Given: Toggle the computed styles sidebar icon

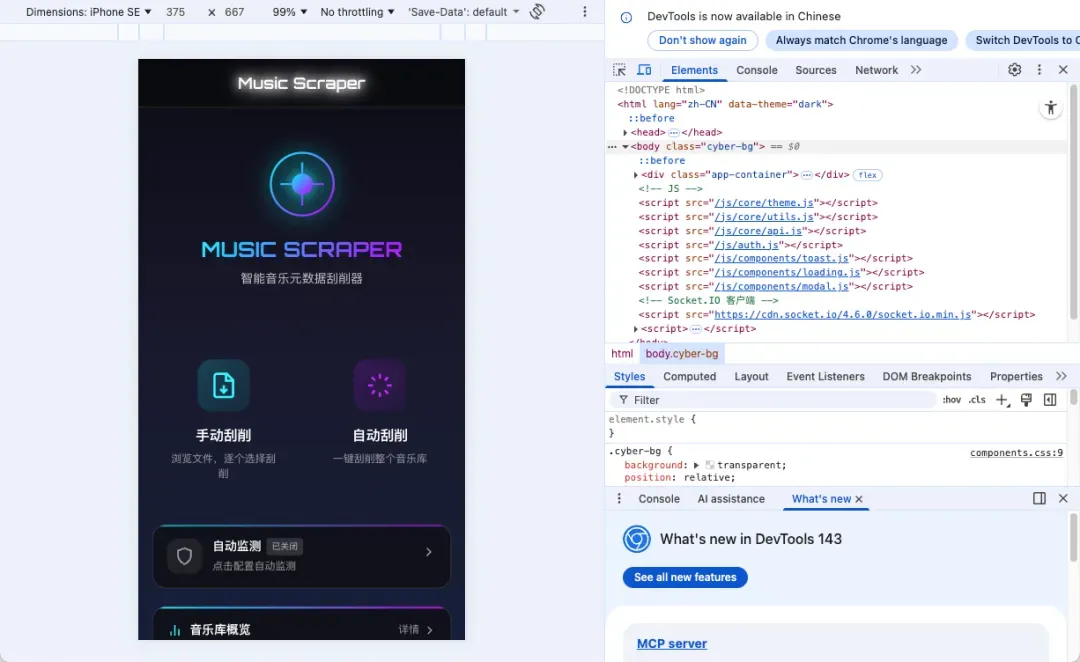Looking at the screenshot, I should [x=1050, y=400].
